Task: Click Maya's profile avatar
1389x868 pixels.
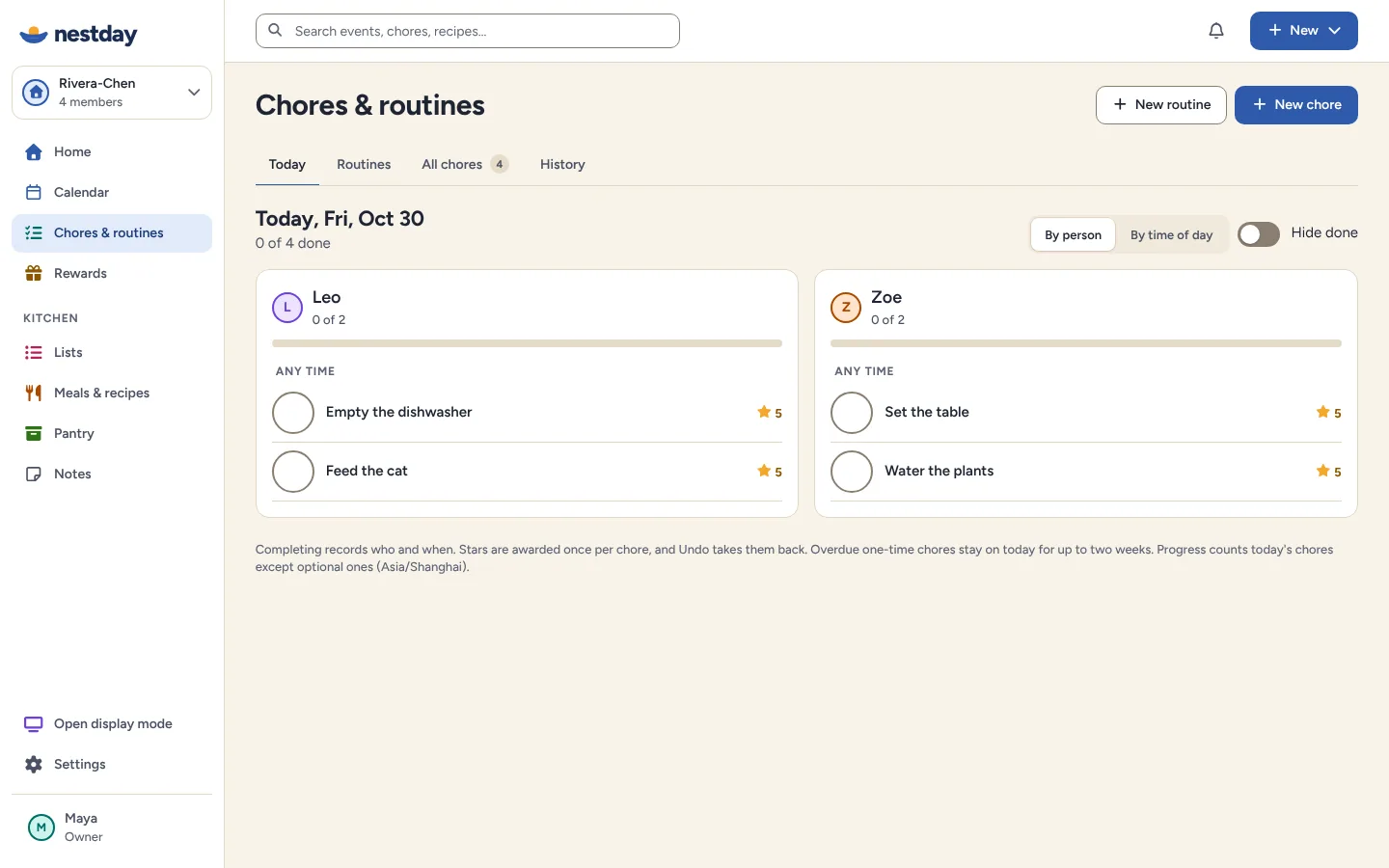Action: click(41, 827)
